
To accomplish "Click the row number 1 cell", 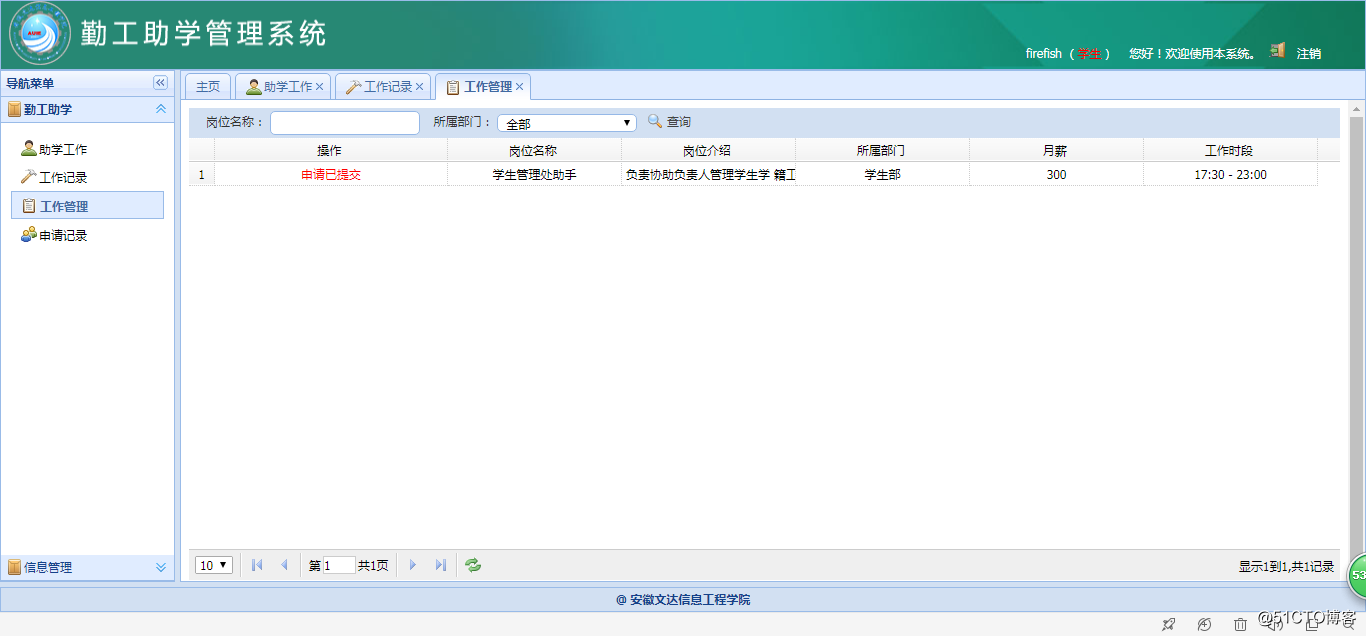I will click(201, 174).
